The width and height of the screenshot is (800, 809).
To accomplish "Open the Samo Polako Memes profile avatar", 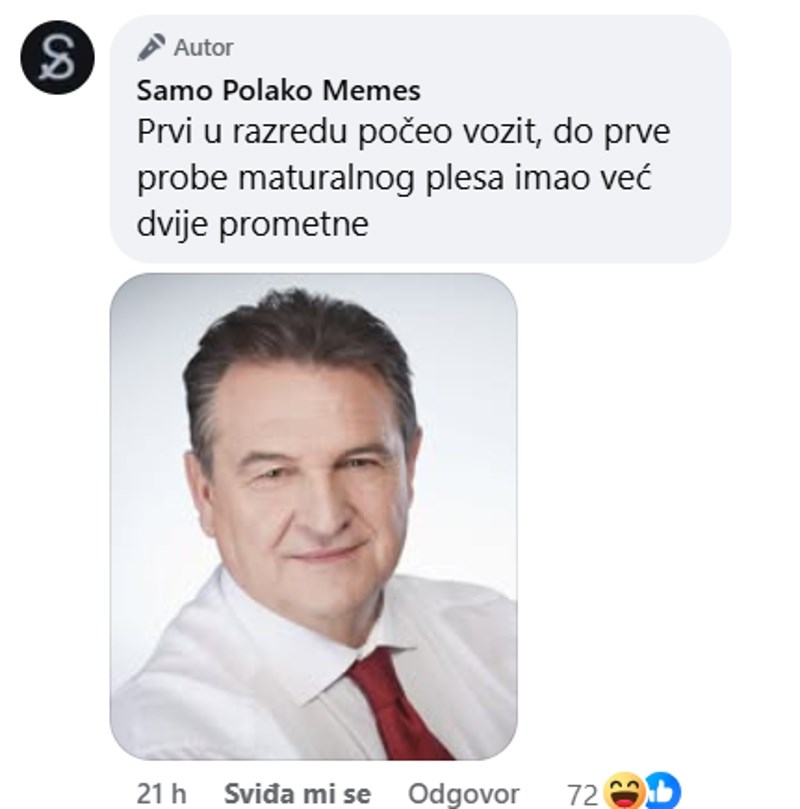I will [x=57, y=57].
